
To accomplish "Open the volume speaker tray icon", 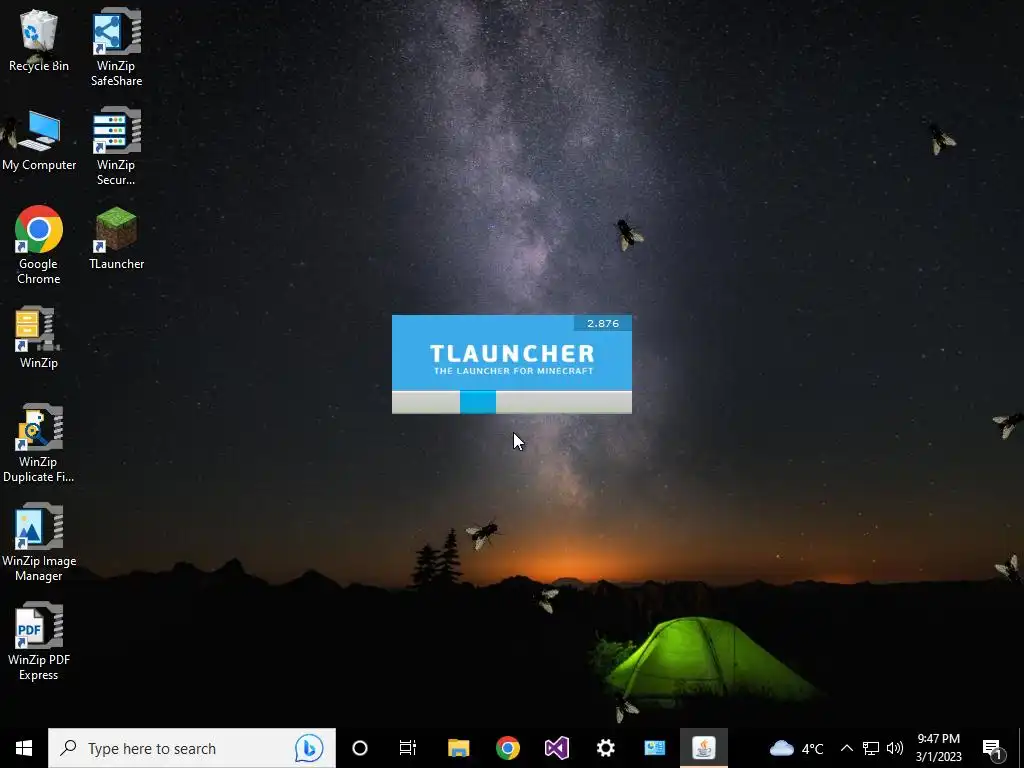I will (895, 748).
